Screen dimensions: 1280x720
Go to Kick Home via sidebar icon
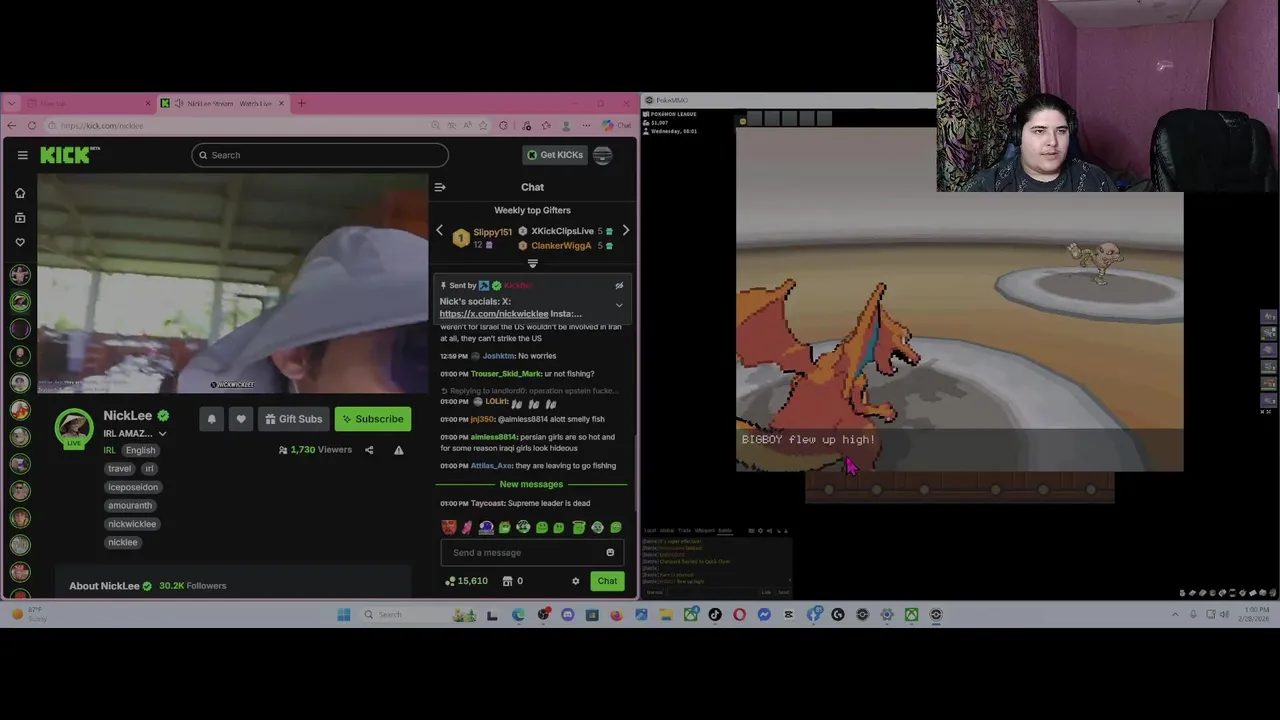(20, 193)
